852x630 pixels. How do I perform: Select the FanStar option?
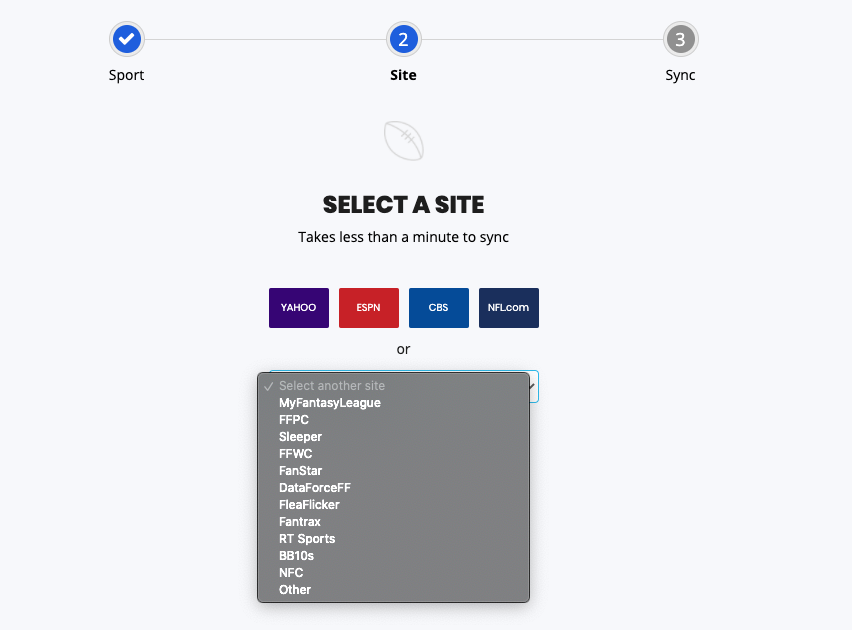(393, 471)
